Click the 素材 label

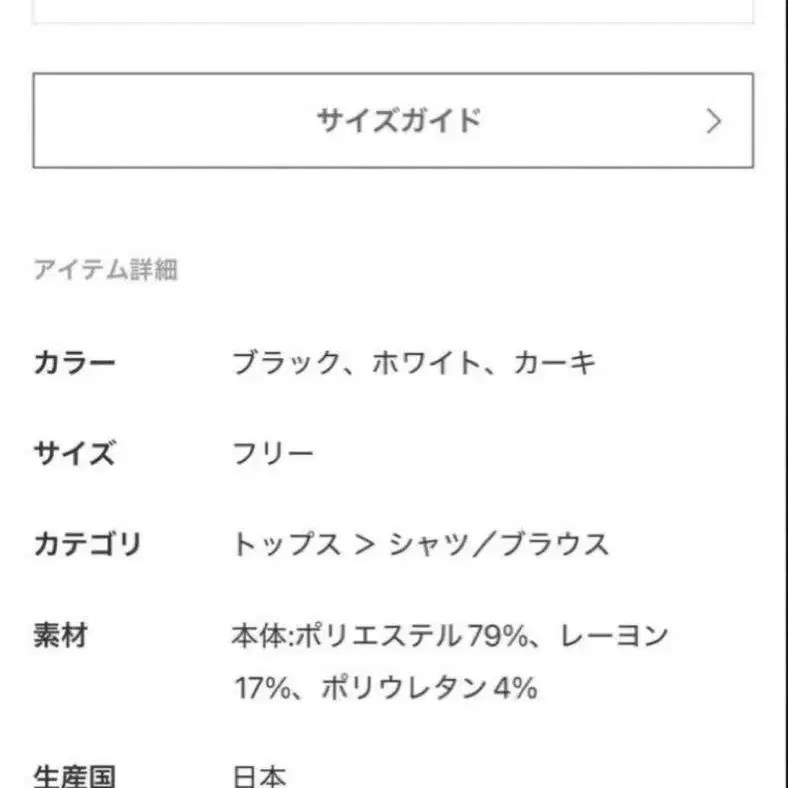coord(62,635)
